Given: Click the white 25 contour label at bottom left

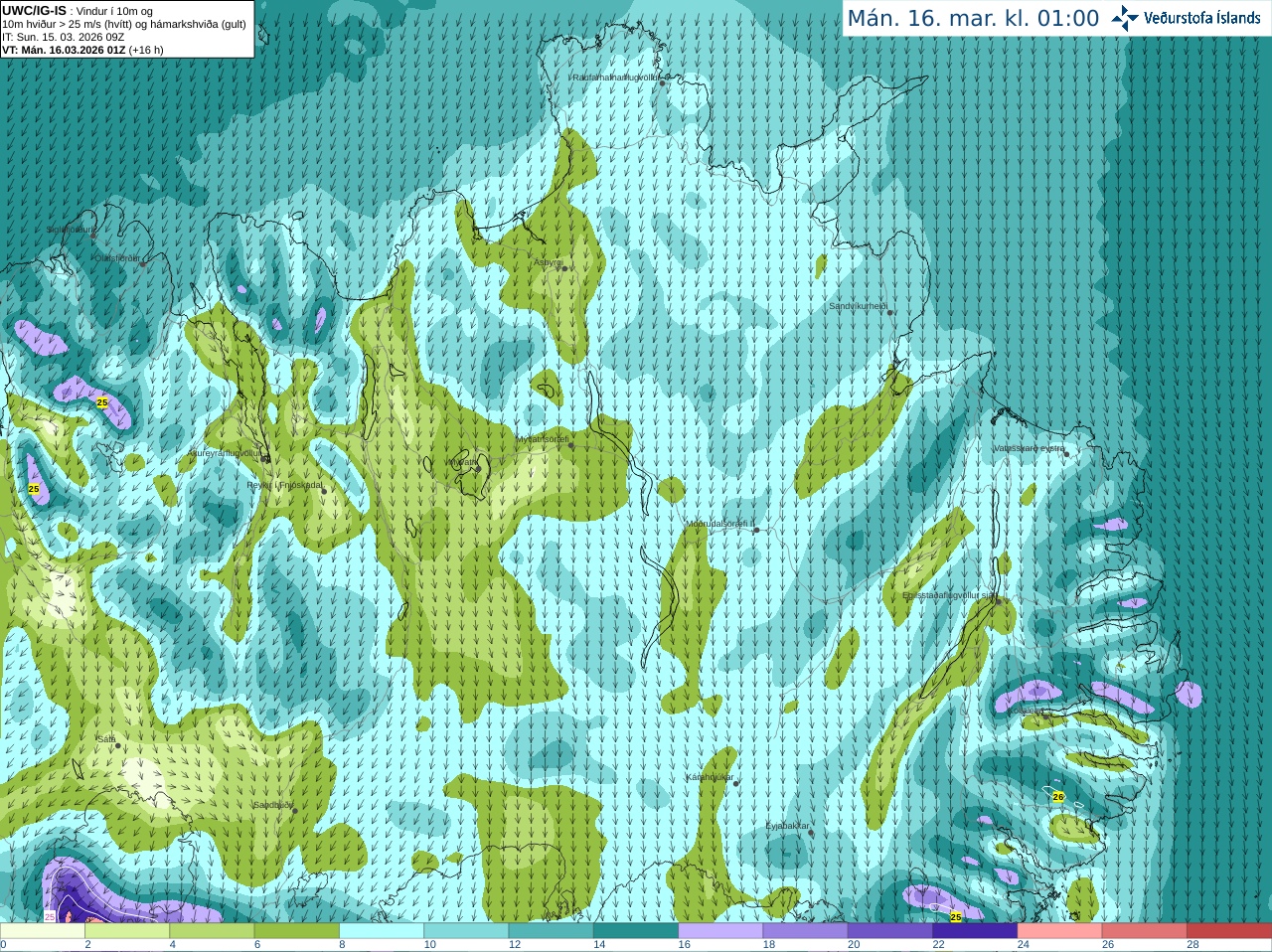Looking at the screenshot, I should (50, 917).
